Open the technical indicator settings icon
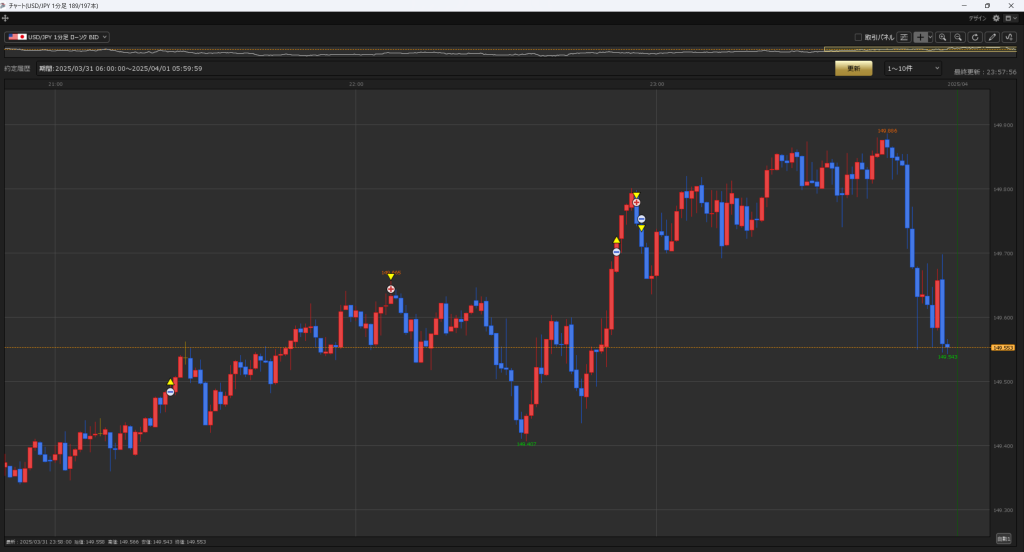This screenshot has width=1024, height=552. point(1009,37)
